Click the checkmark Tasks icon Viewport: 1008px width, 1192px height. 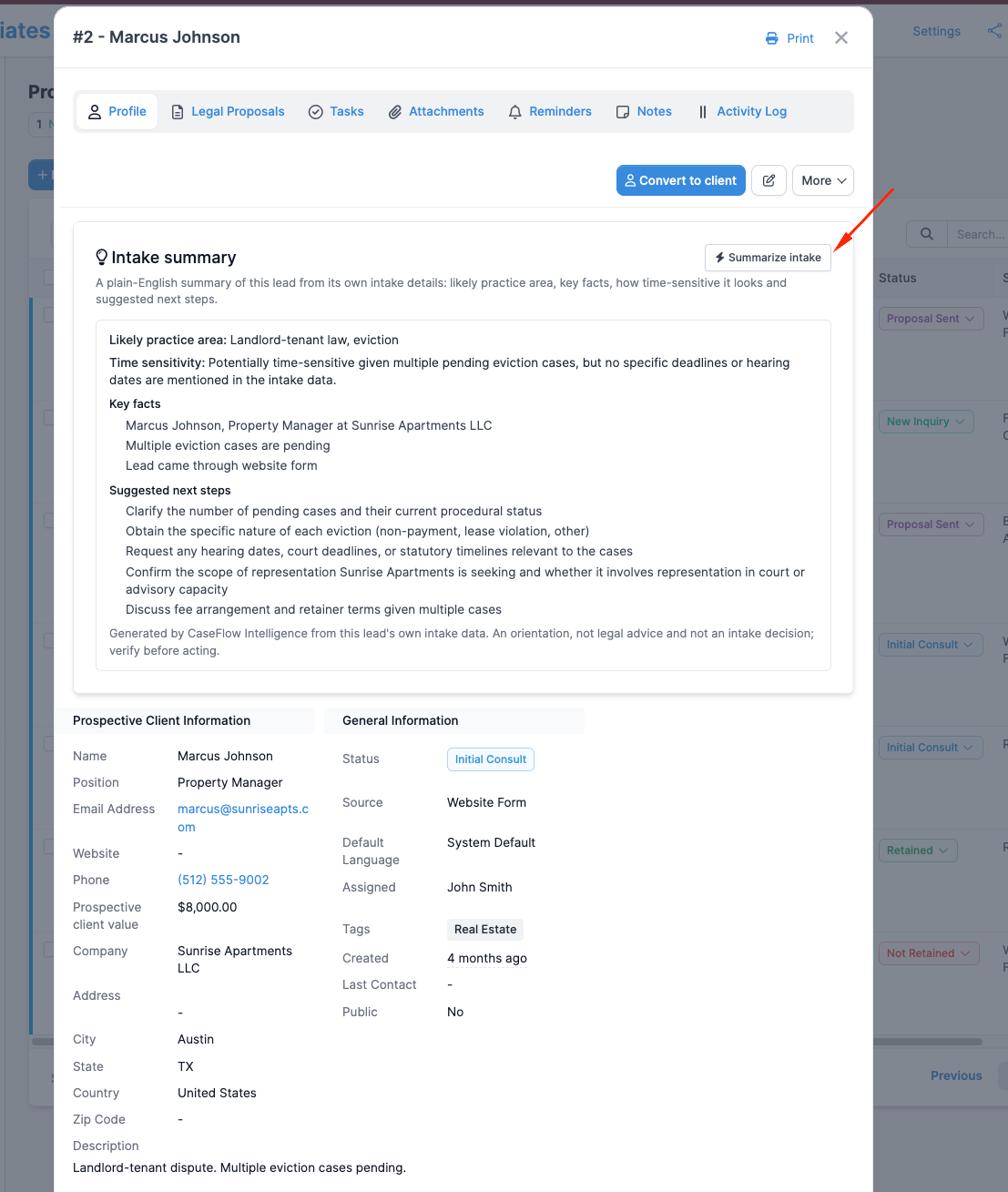click(x=316, y=112)
